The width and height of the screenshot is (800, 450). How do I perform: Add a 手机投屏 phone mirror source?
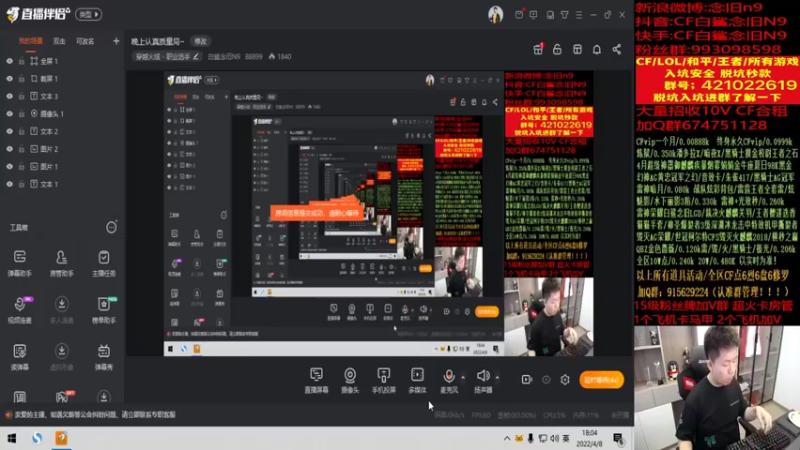tap(384, 380)
